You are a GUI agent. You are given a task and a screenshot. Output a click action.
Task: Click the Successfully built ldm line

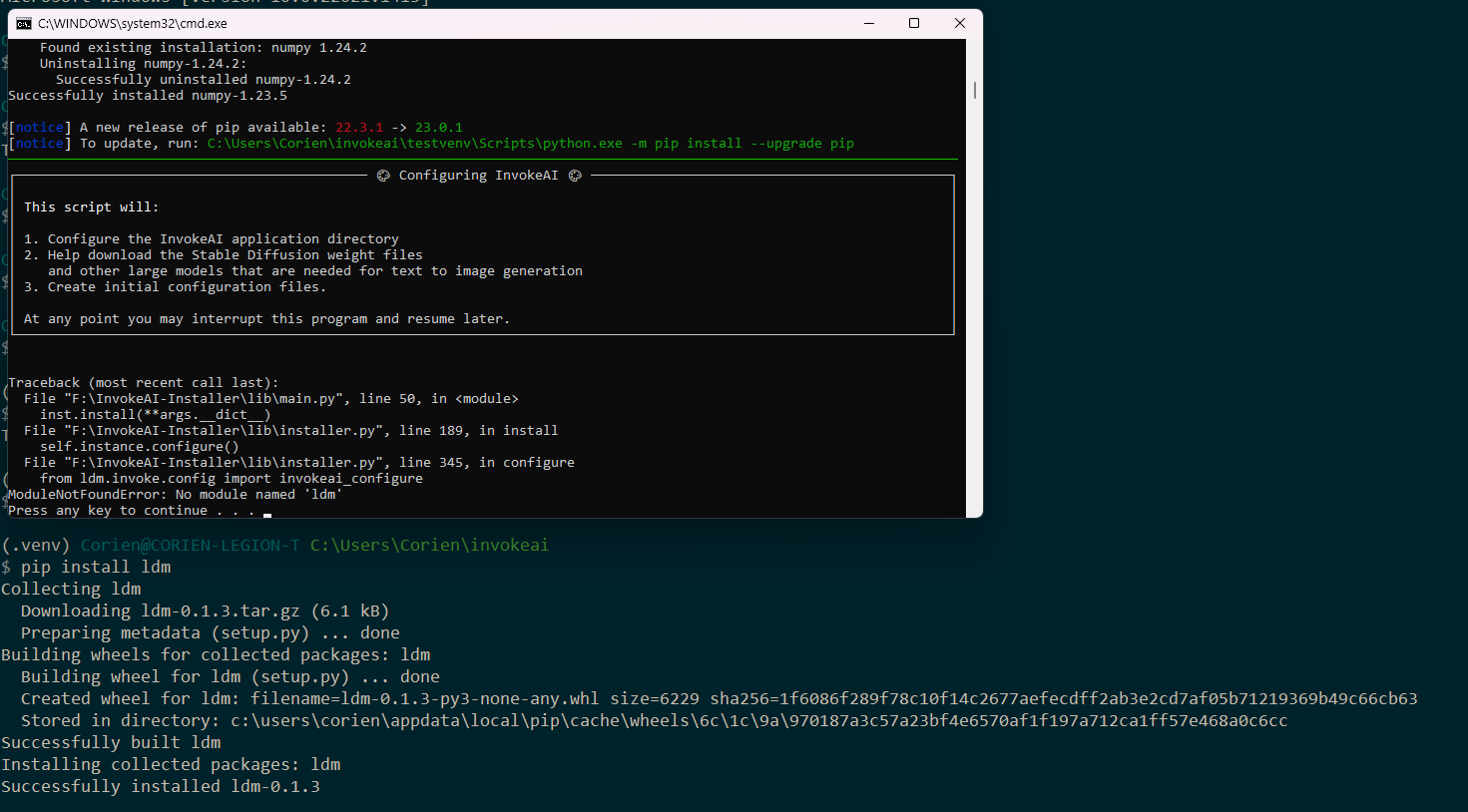pyautogui.click(x=103, y=741)
